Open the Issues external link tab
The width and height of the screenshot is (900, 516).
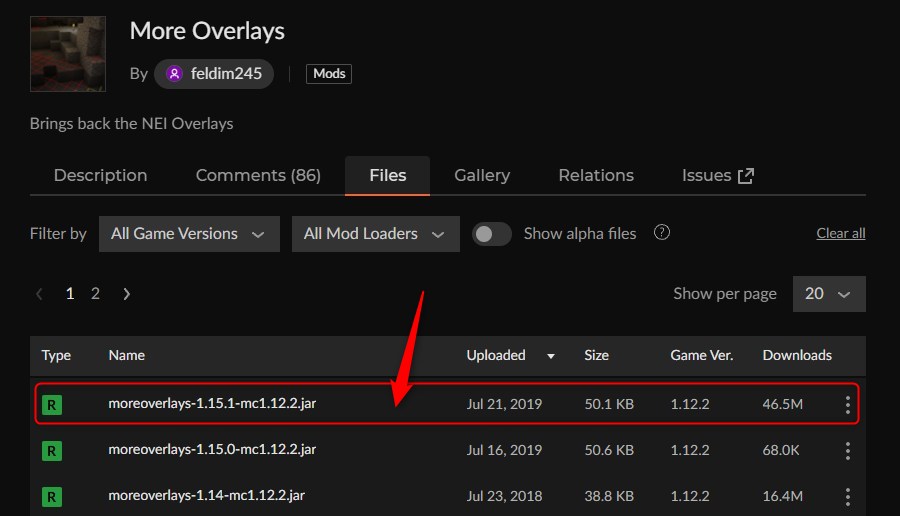click(x=717, y=175)
